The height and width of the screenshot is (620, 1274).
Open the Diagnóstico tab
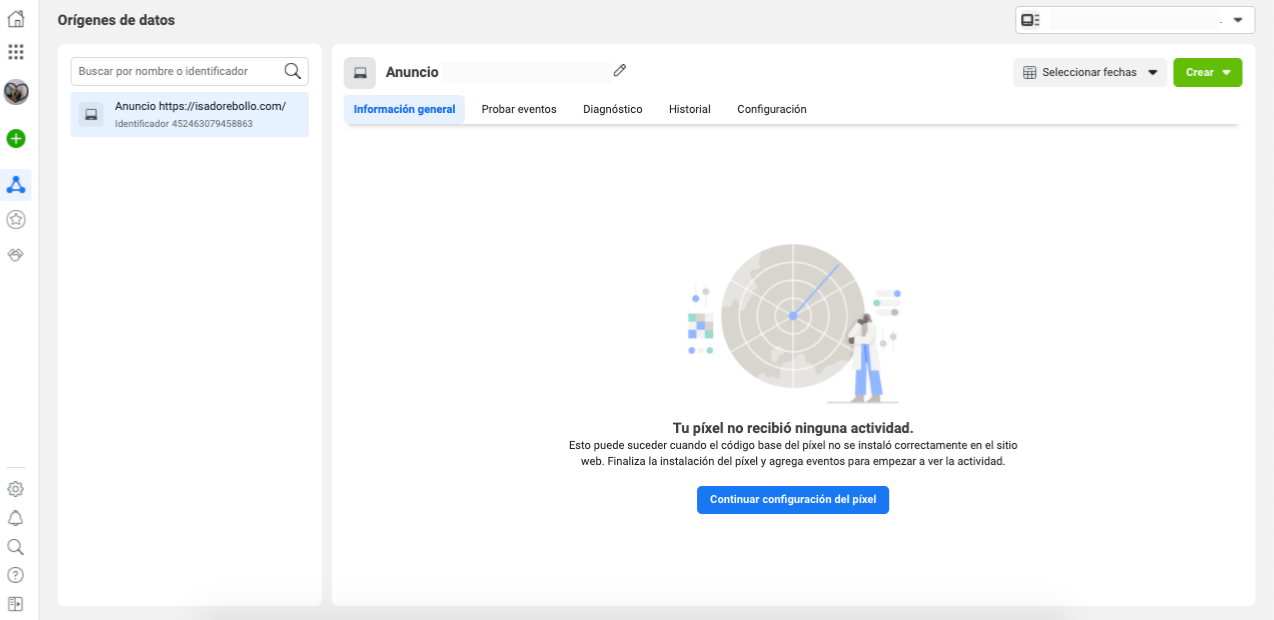point(612,109)
